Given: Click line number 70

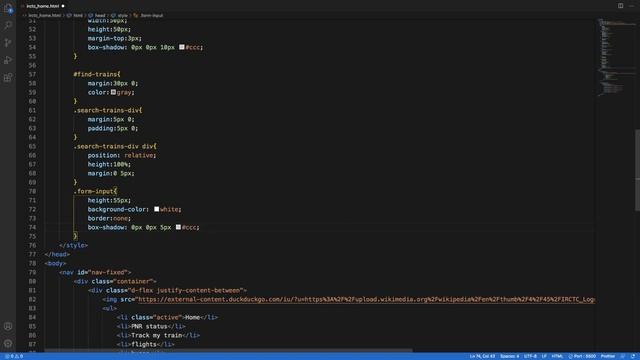Looking at the screenshot, I should click(32, 191).
